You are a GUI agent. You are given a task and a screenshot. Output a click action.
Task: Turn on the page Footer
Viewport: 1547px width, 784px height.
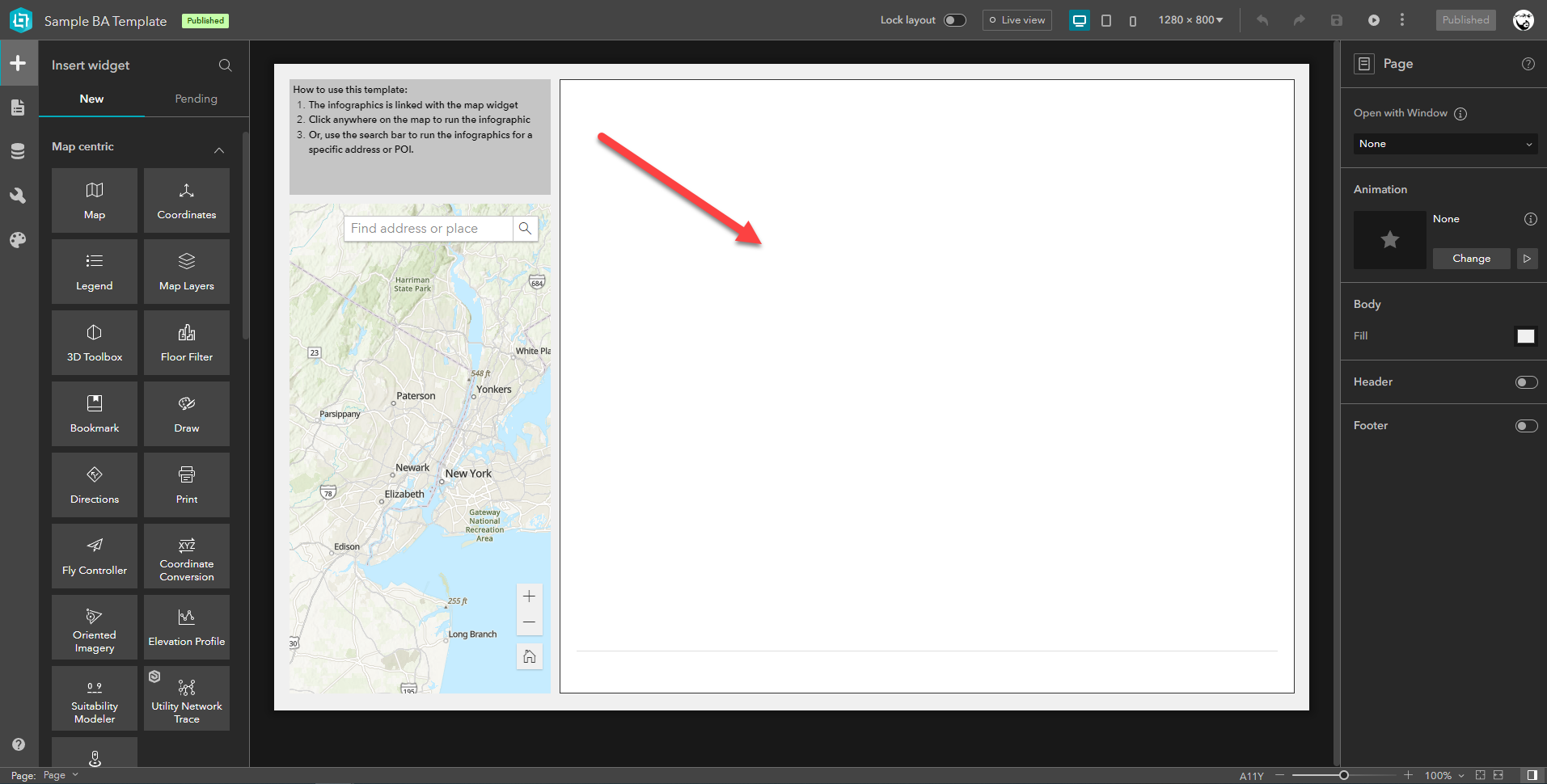coord(1527,425)
